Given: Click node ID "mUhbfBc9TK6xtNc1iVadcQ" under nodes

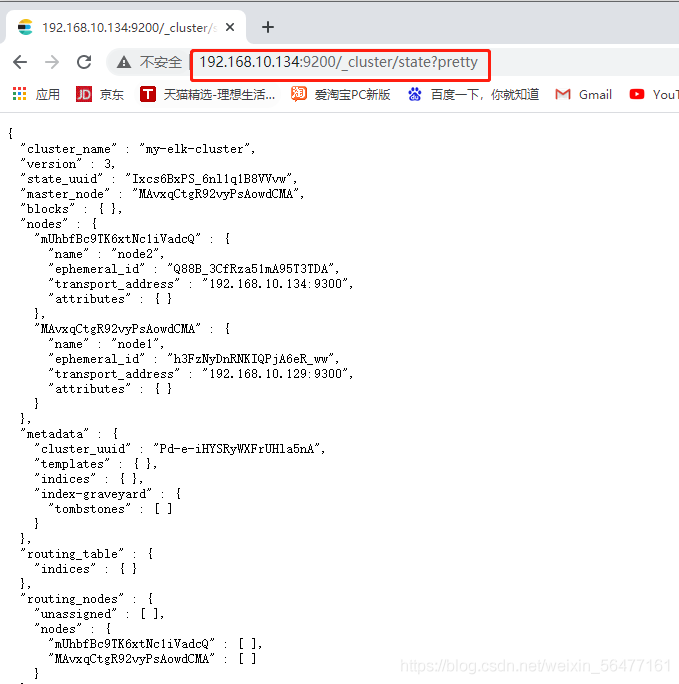Looking at the screenshot, I should tap(117, 239).
